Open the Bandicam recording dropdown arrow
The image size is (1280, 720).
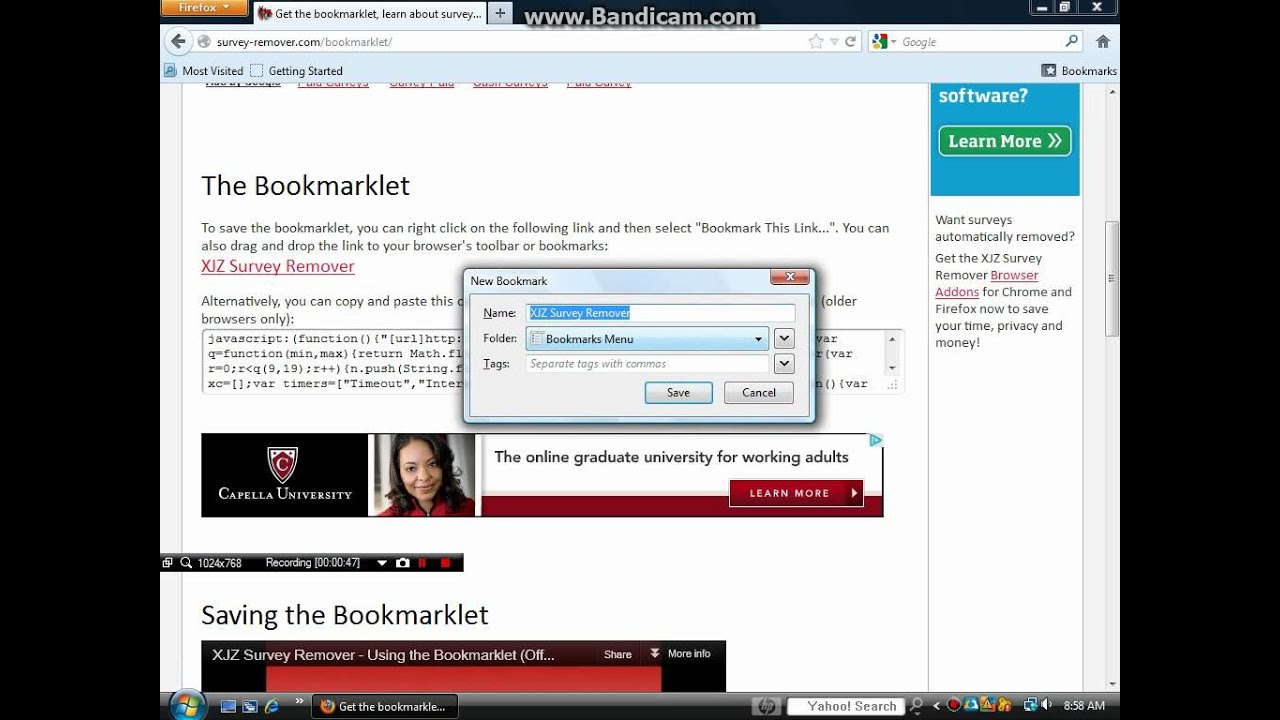pyautogui.click(x=382, y=564)
